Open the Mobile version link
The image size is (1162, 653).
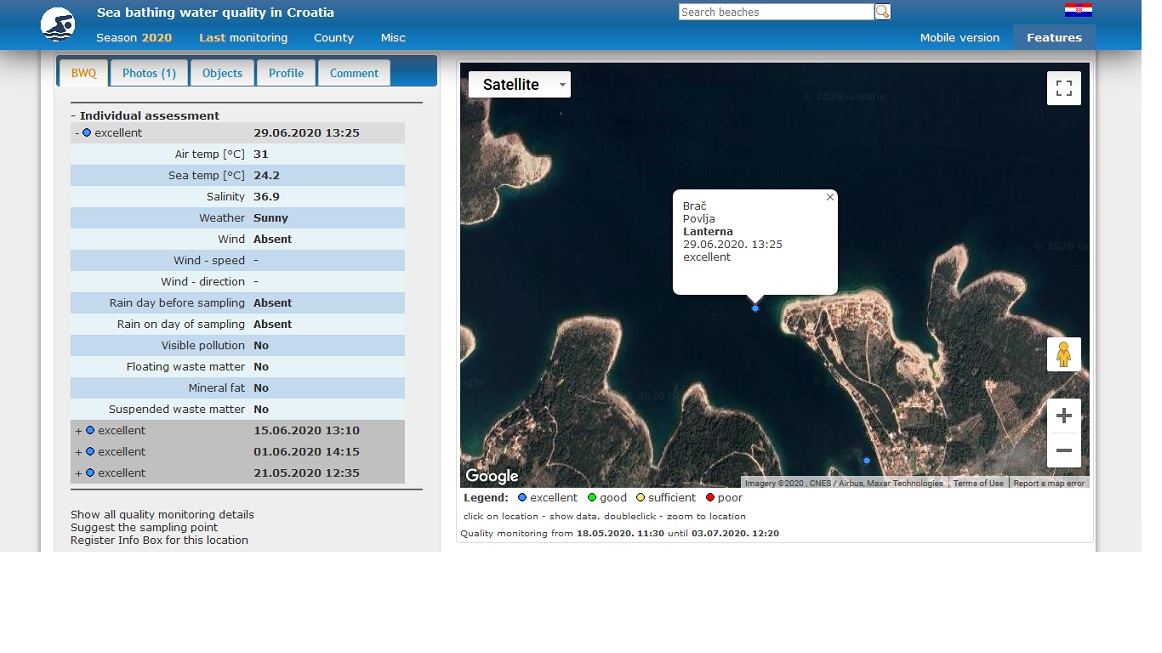[x=959, y=38]
